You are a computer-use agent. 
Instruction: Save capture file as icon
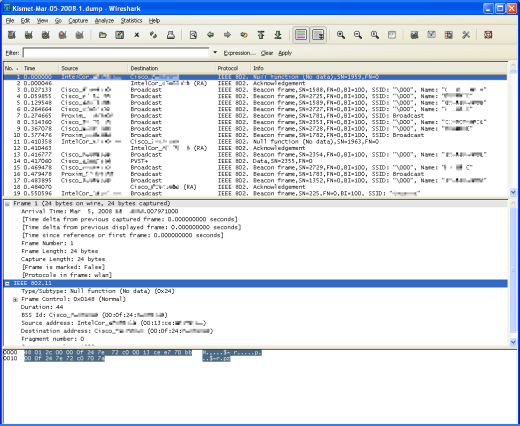tap(120, 35)
